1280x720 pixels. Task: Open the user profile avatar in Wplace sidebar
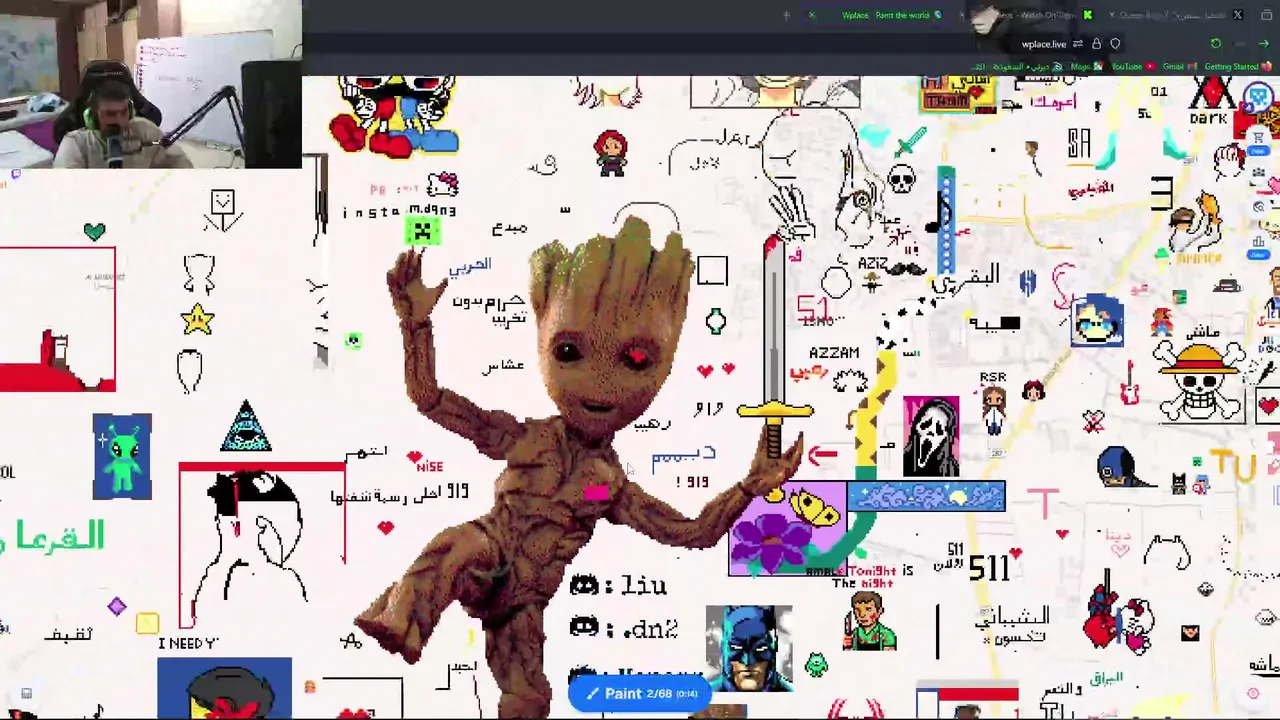(1258, 98)
